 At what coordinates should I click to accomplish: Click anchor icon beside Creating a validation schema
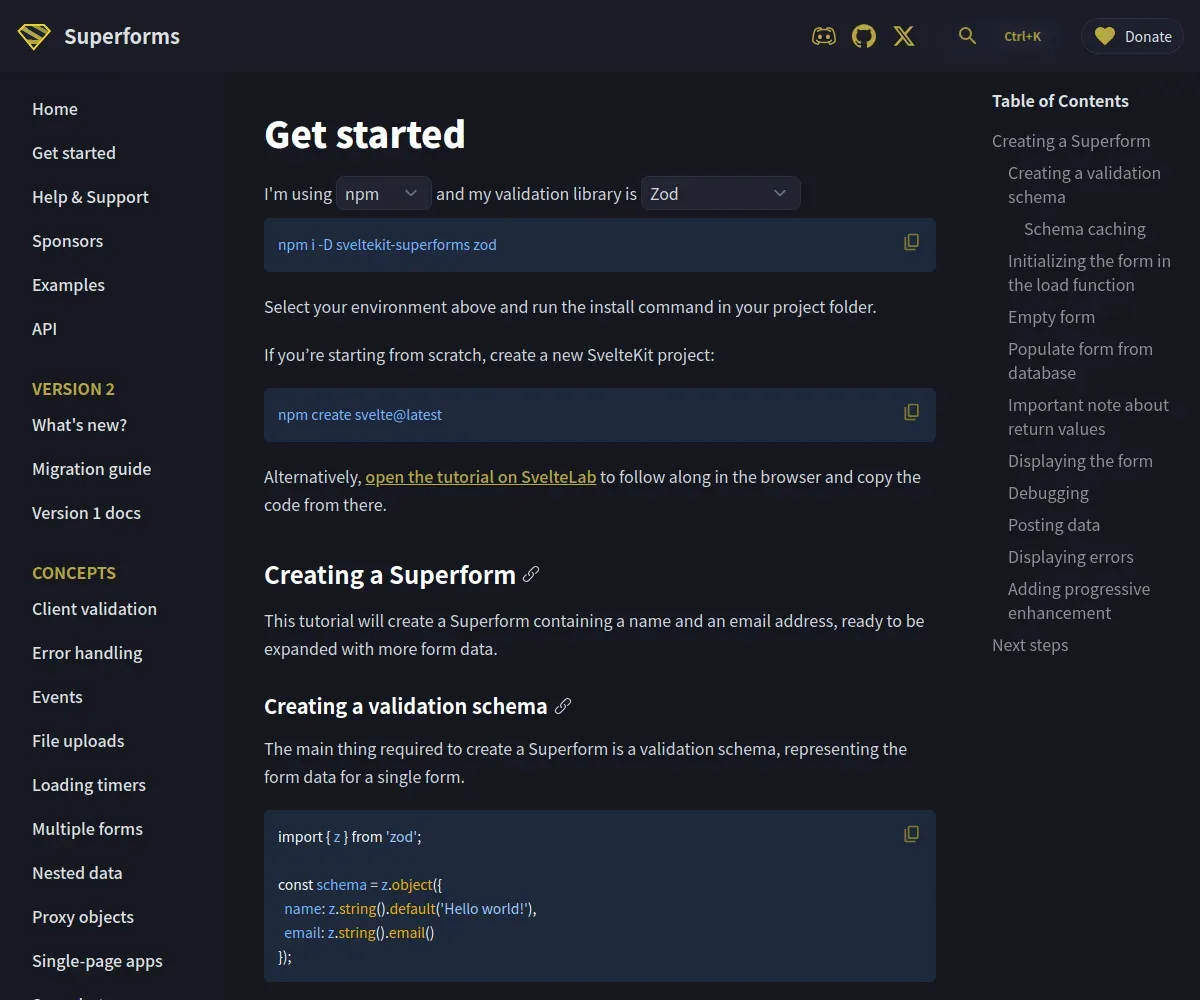coord(563,706)
